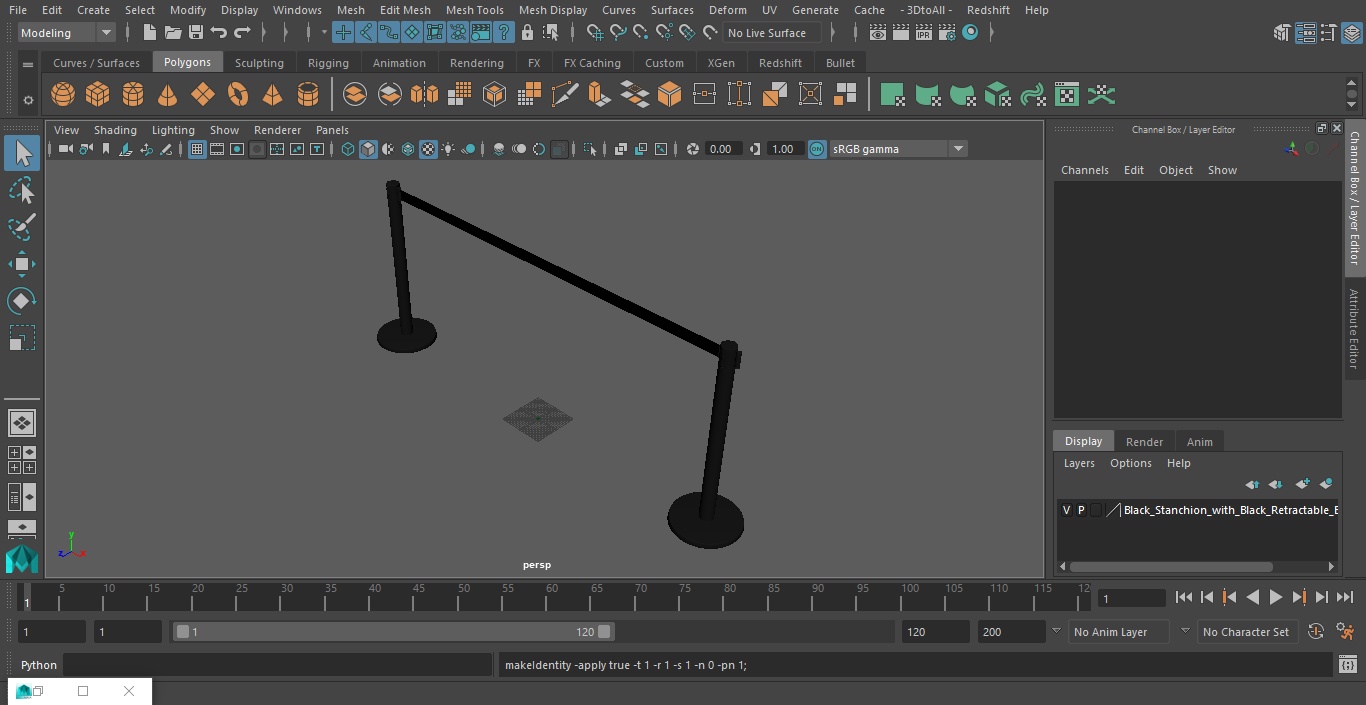Create a polygon cone from shelf
This screenshot has height=705, width=1366.
168,95
